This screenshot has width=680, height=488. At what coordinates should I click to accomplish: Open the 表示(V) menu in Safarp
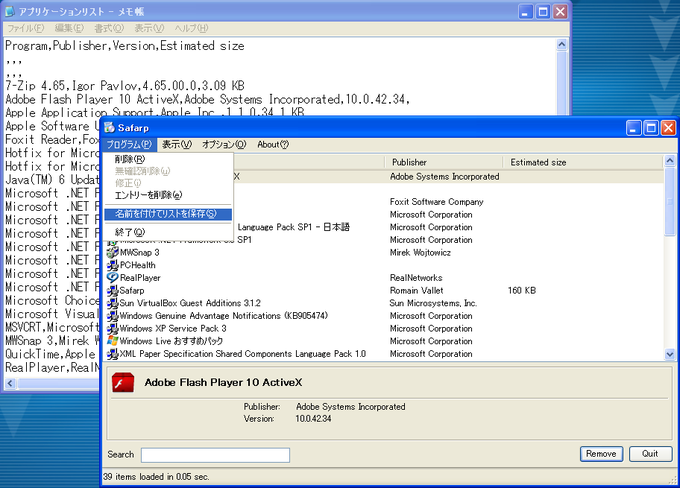(x=177, y=144)
